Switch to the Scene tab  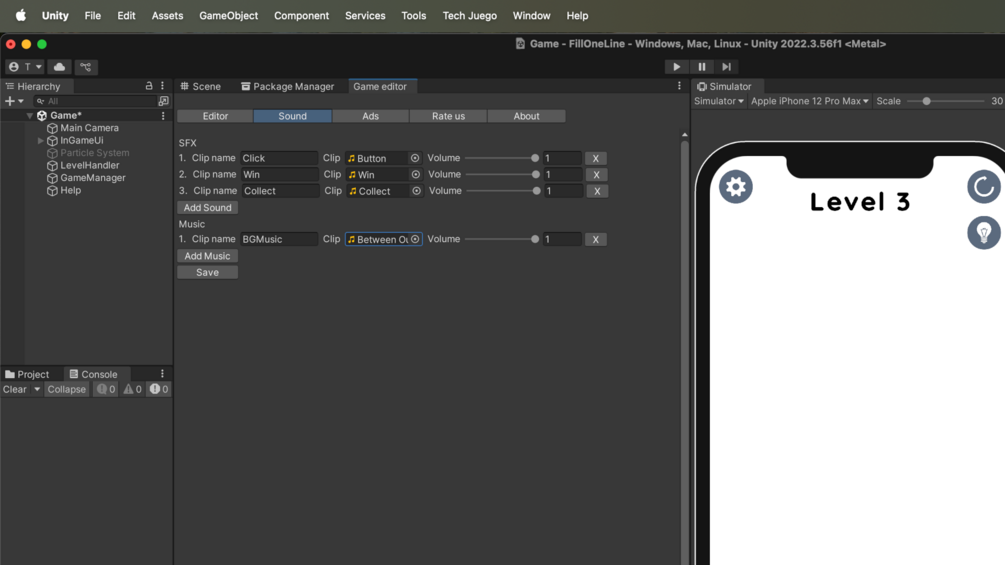201,86
